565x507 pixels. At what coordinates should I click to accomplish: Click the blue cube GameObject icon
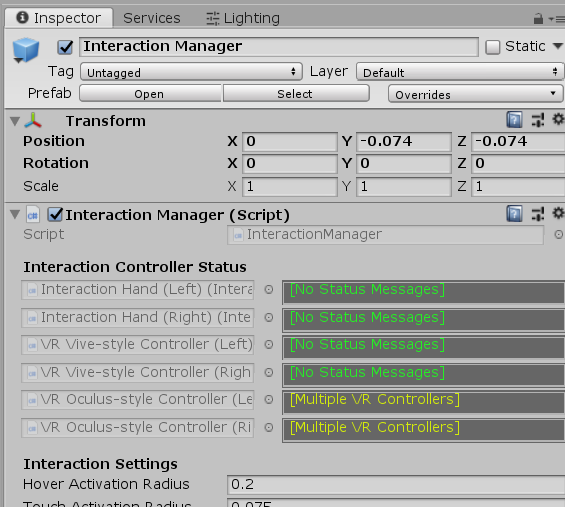pyautogui.click(x=25, y=50)
